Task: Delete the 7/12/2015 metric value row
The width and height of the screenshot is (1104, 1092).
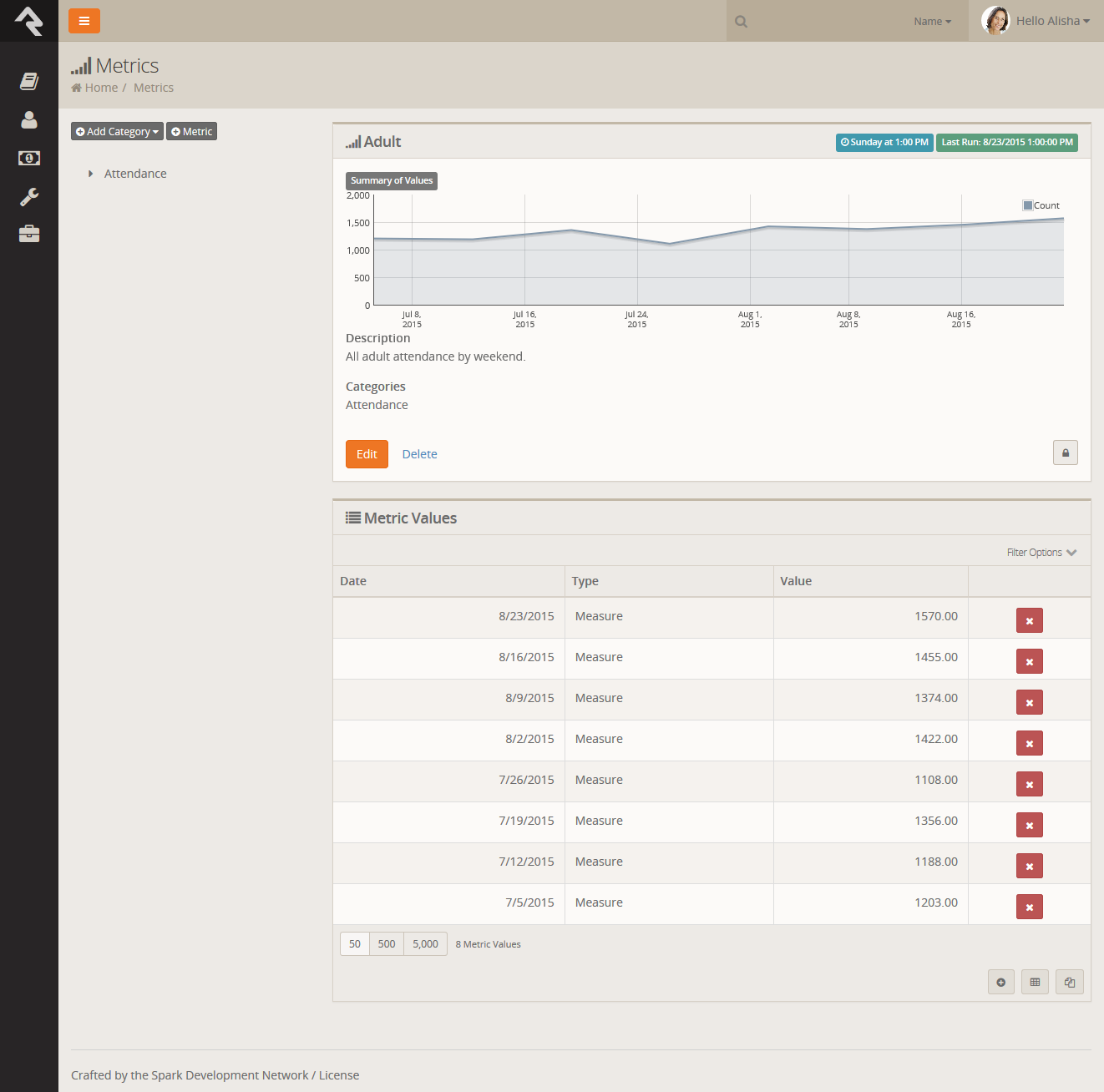Action: click(1030, 866)
